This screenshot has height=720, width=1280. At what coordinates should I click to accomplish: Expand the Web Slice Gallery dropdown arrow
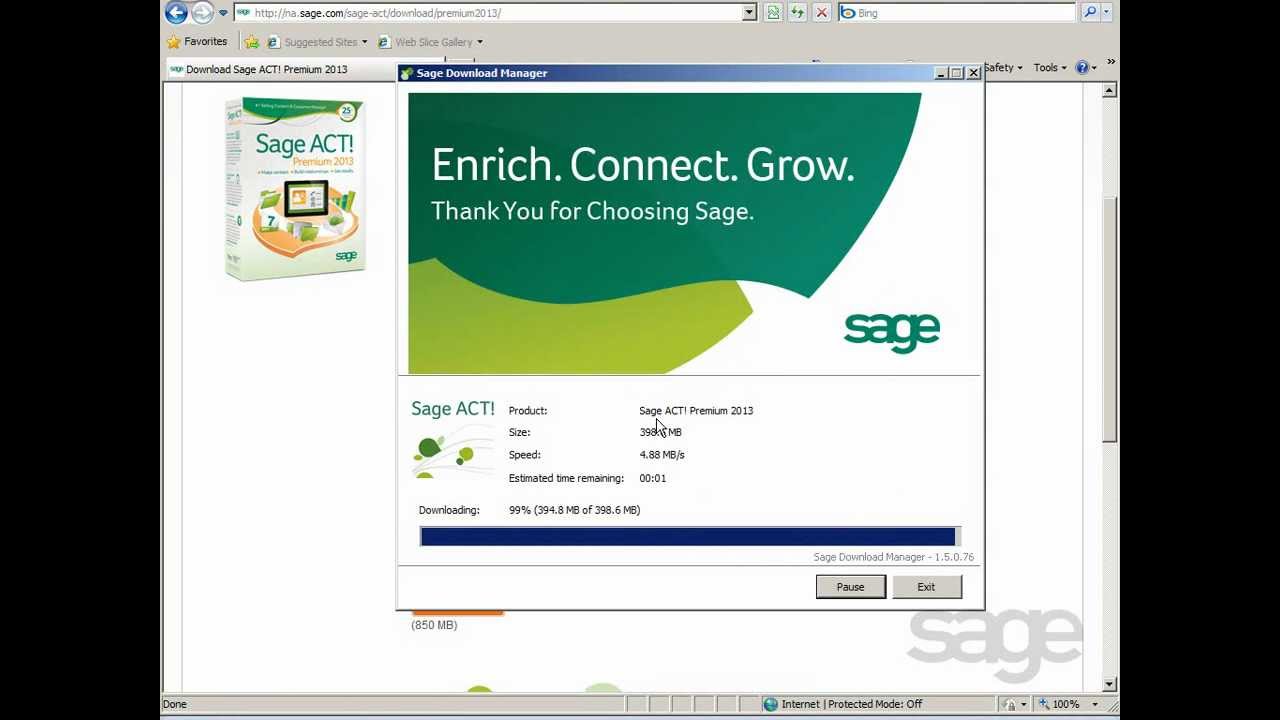pyautogui.click(x=479, y=42)
